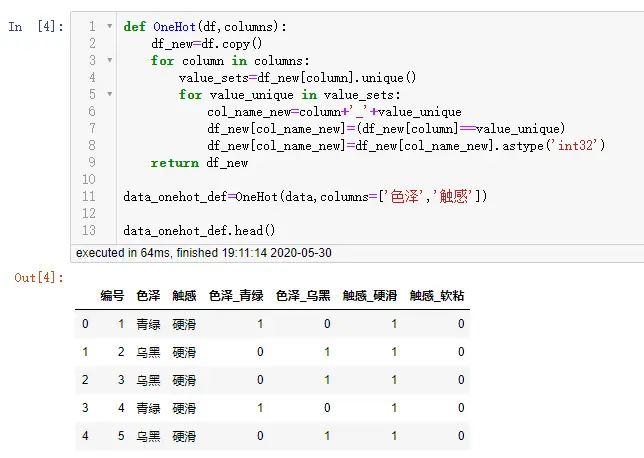Select the 触感_软粘 column header
This screenshot has width=644, height=458.
pyautogui.click(x=437, y=296)
